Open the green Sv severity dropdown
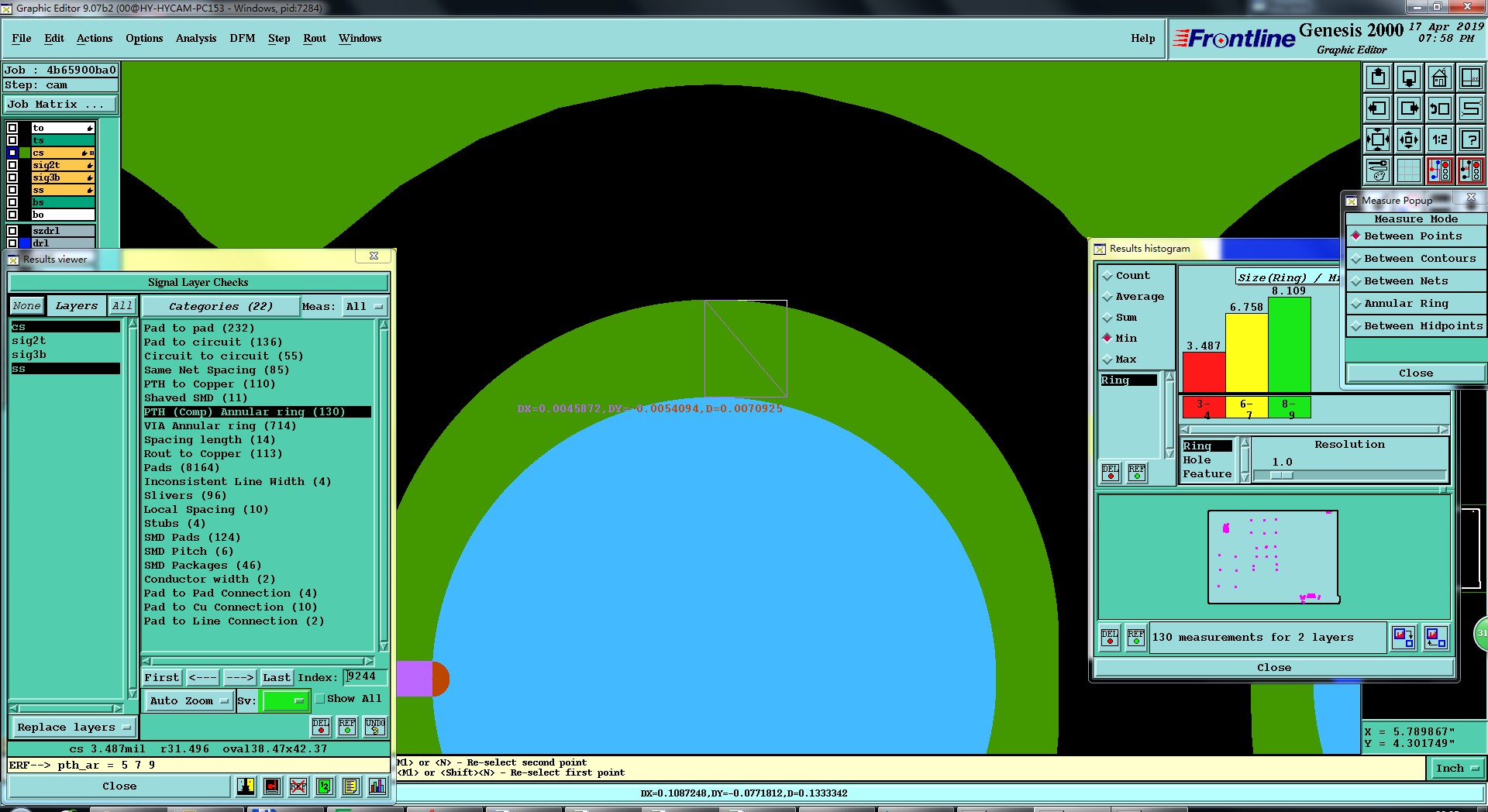This screenshot has height=812, width=1488. tap(286, 701)
